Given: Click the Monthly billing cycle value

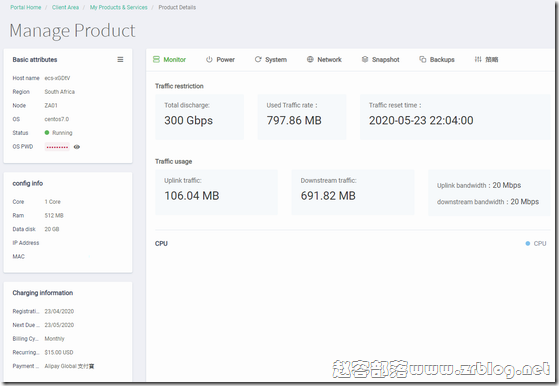Looking at the screenshot, I should (55, 339).
